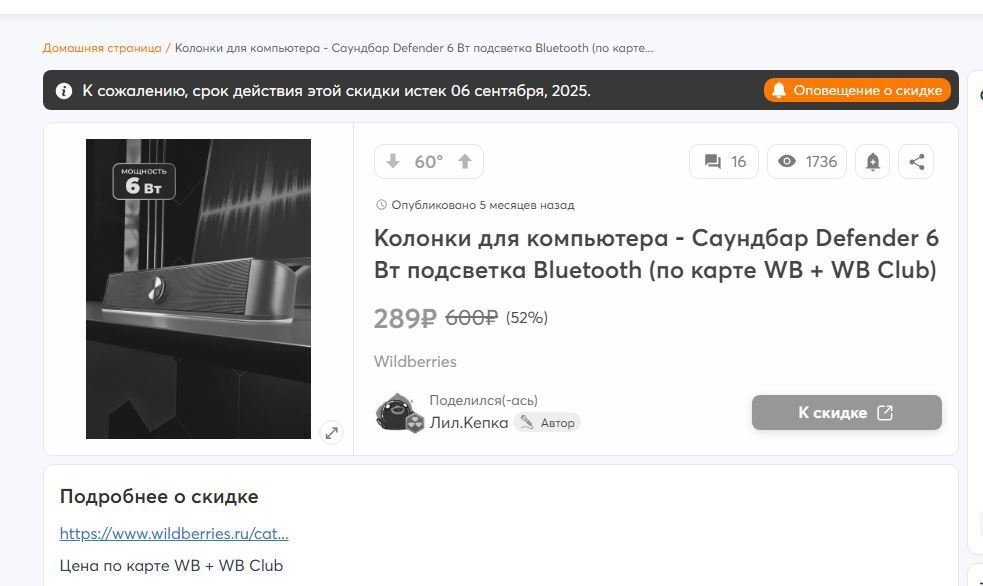The width and height of the screenshot is (983, 586).
Task: Click the product title heading
Action: click(656, 254)
